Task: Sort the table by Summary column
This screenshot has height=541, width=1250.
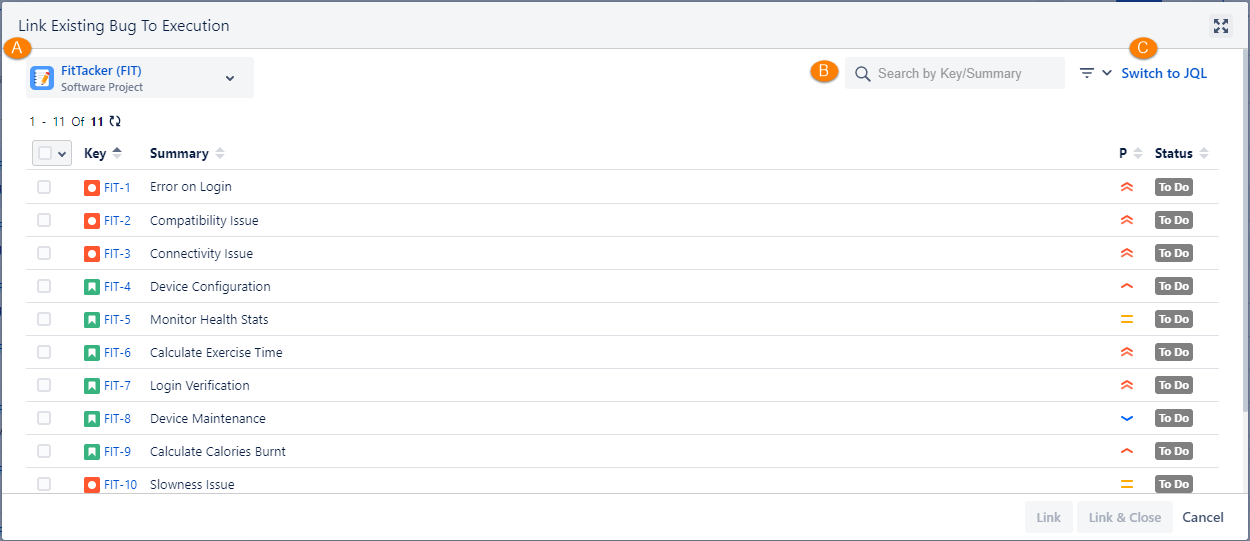Action: pyautogui.click(x=187, y=154)
